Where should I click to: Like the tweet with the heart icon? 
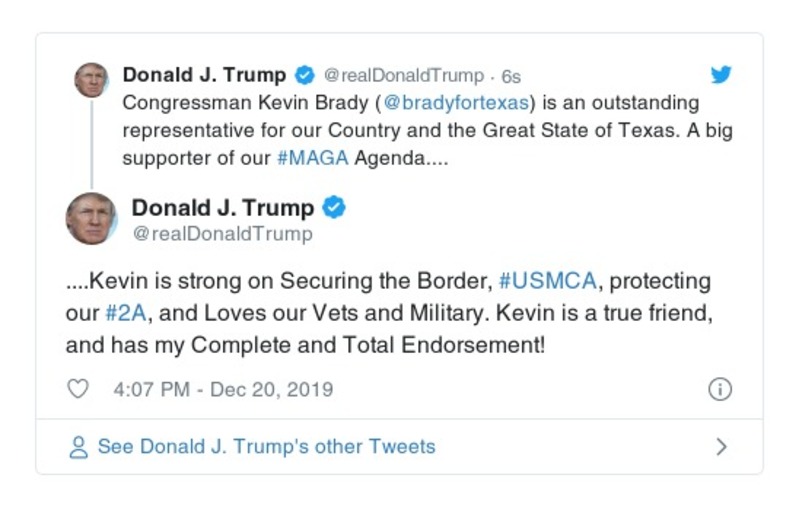click(x=78, y=389)
